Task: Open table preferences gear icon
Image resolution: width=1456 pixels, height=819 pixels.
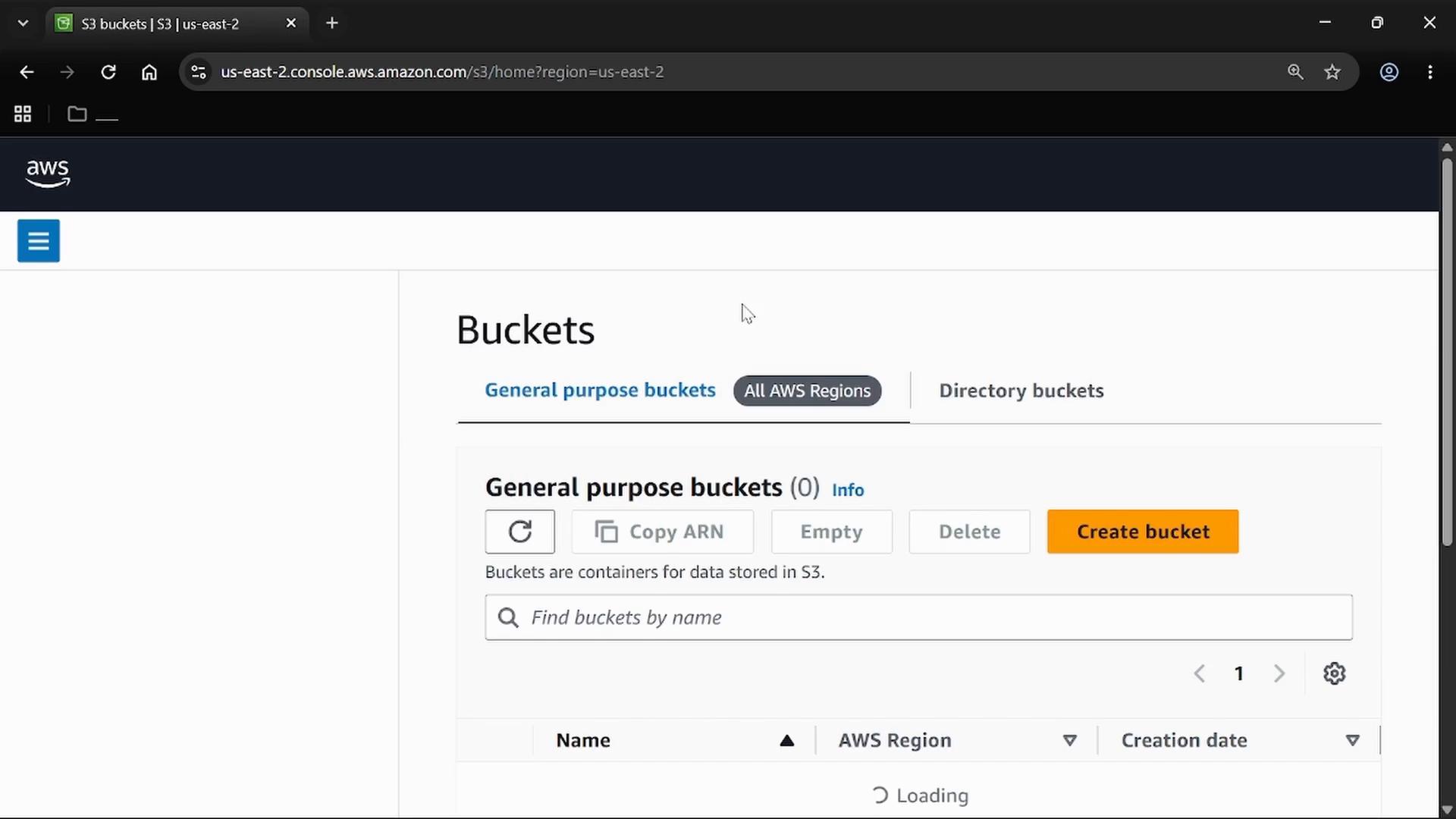Action: pos(1334,673)
